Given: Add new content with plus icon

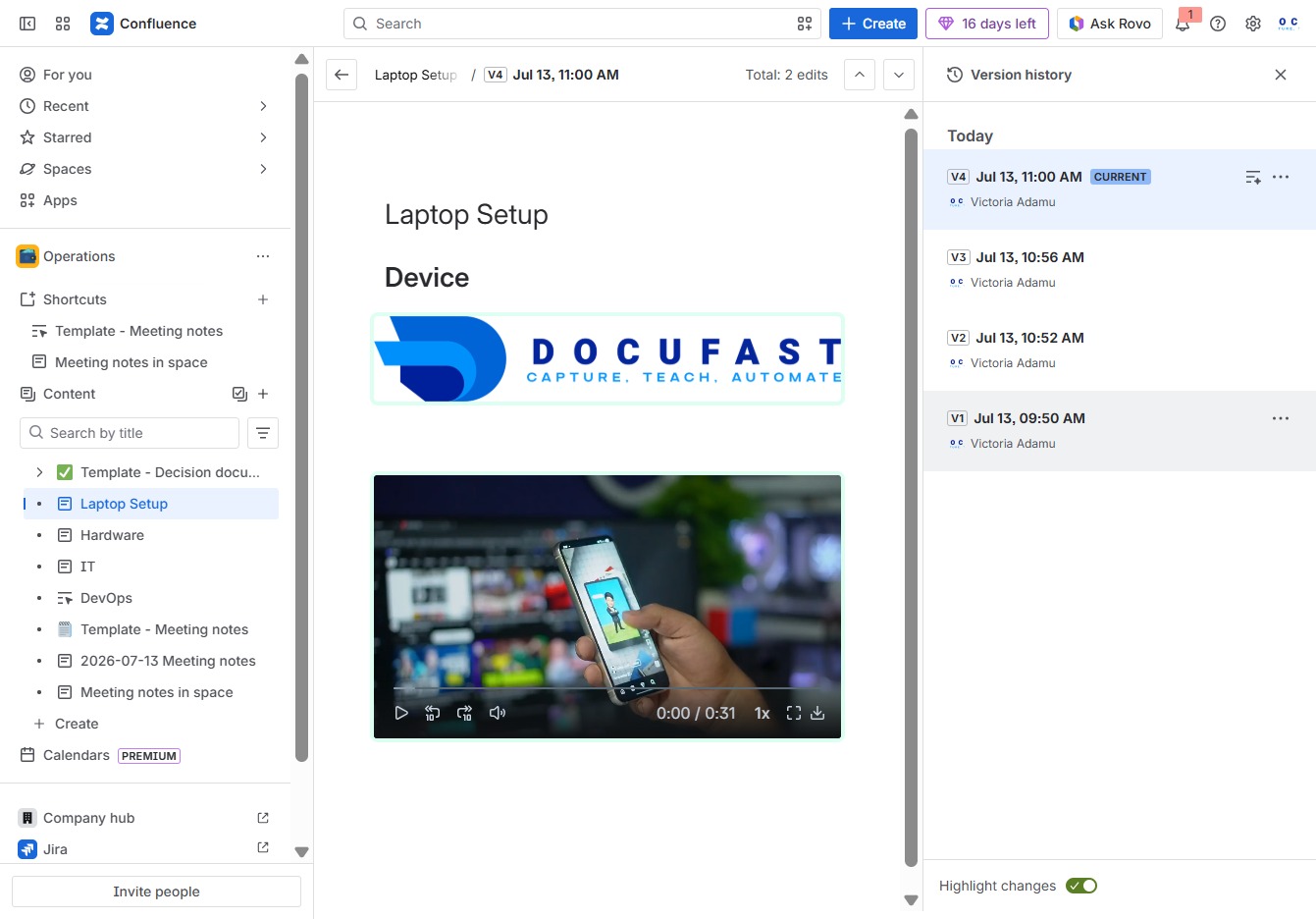Looking at the screenshot, I should point(263,394).
